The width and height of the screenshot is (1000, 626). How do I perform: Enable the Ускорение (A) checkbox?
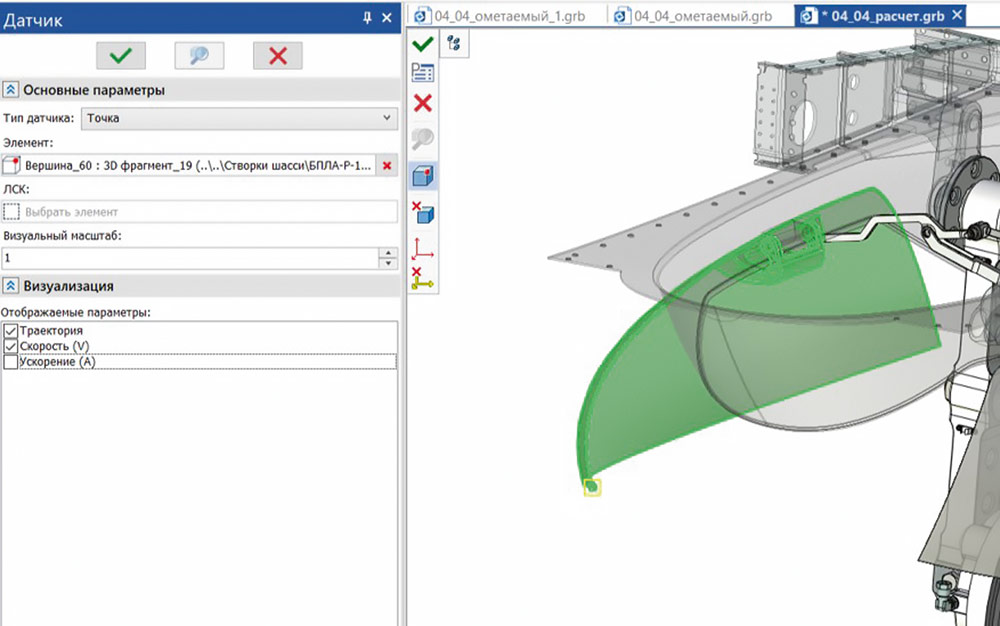click(x=11, y=362)
